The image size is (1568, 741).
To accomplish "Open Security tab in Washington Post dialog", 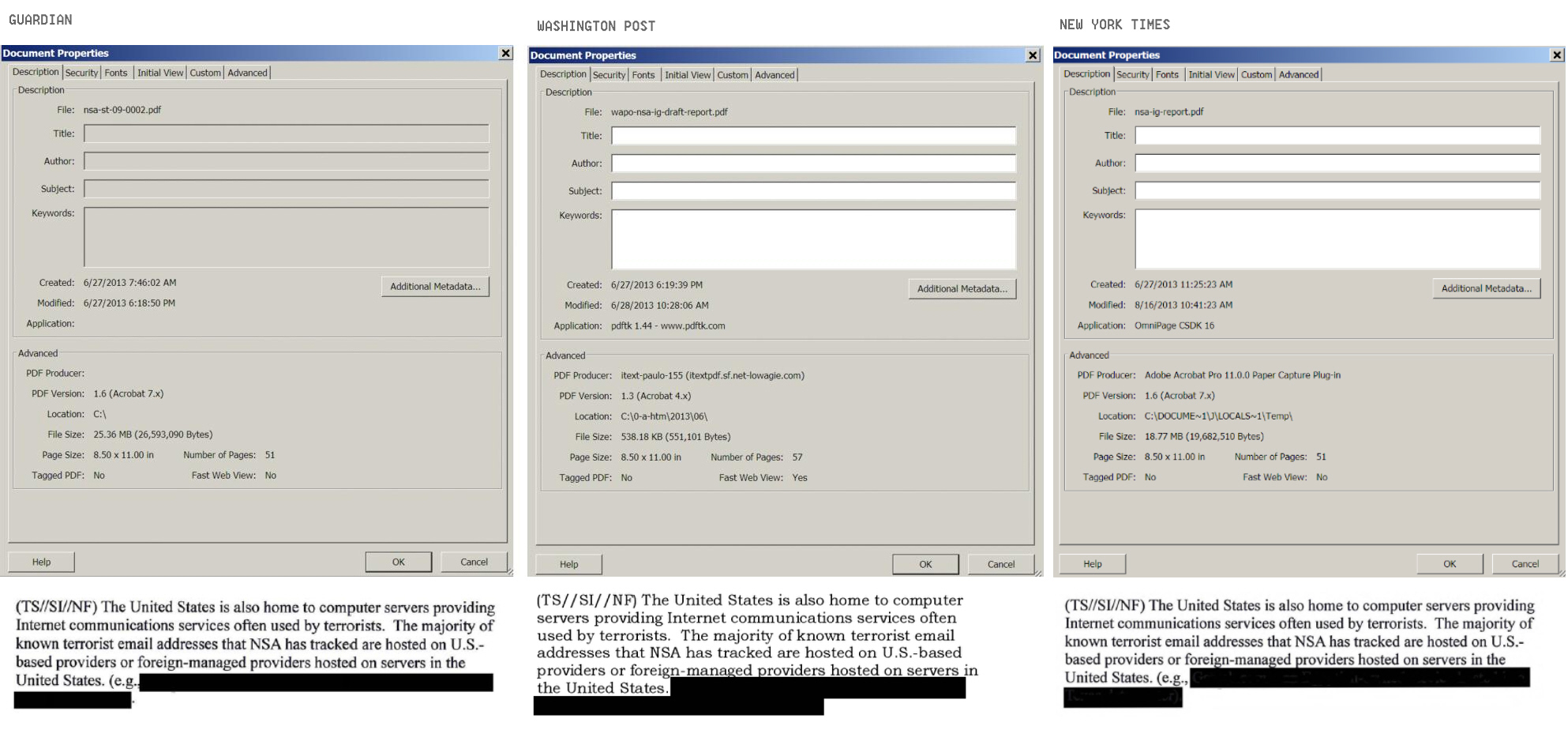I will (609, 75).
